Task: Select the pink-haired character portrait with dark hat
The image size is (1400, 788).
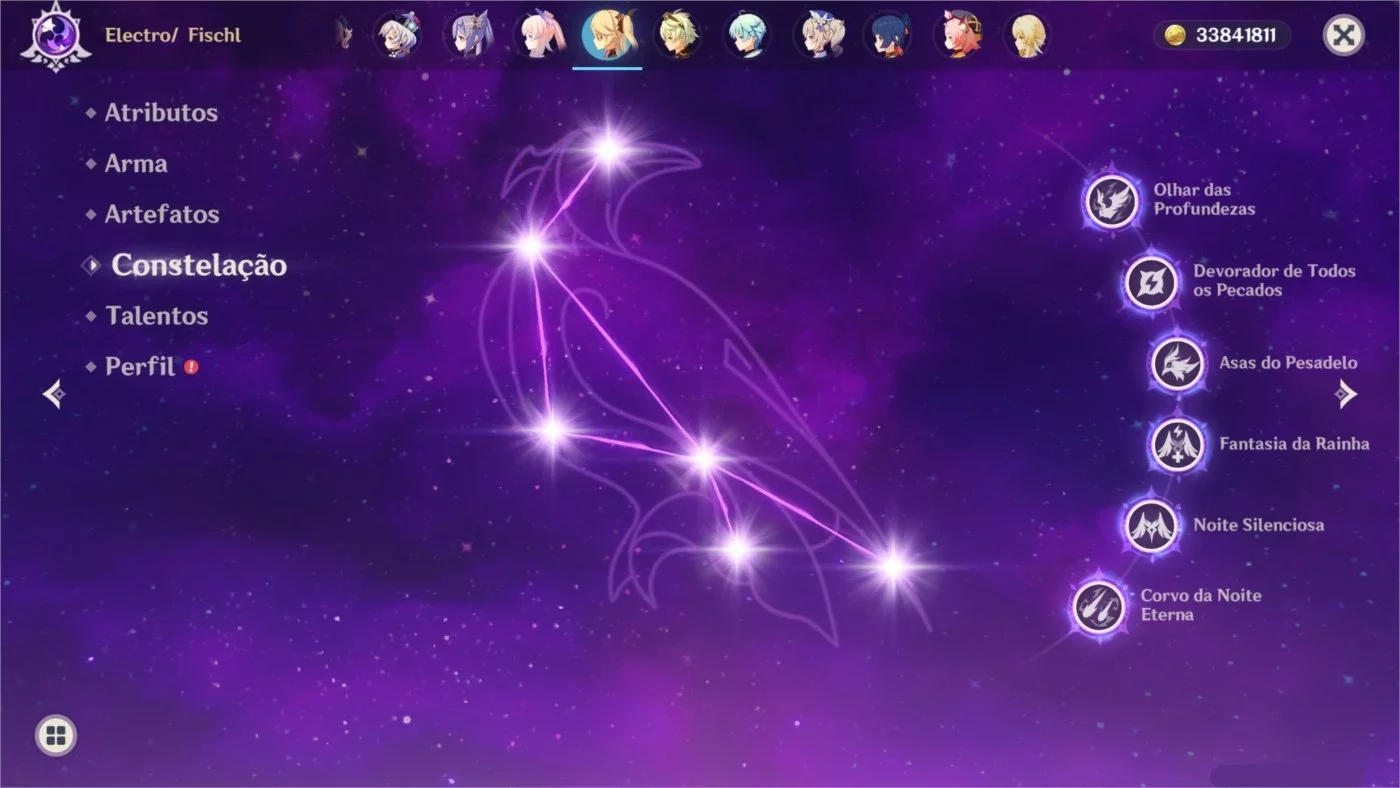Action: (958, 35)
